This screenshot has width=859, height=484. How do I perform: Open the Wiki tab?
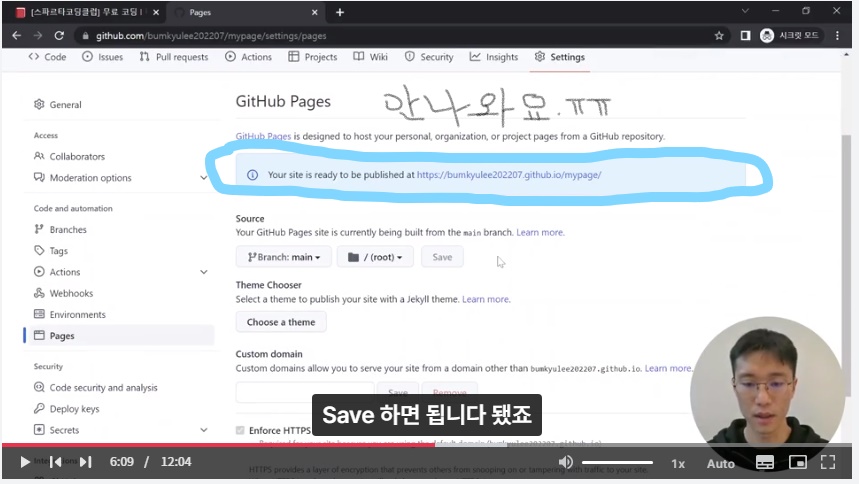[x=370, y=57]
